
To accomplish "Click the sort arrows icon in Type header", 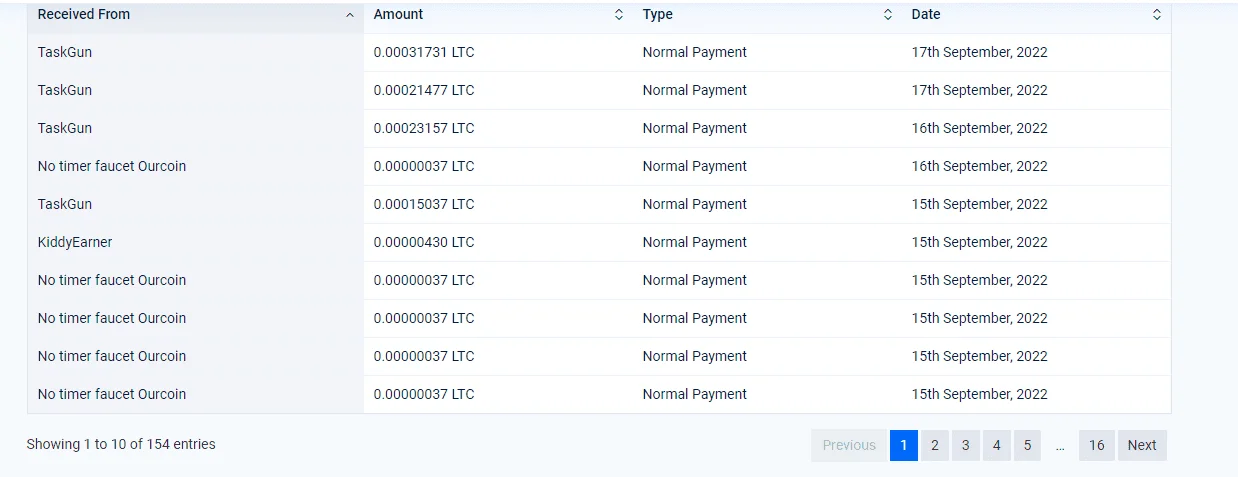I will click(x=887, y=15).
